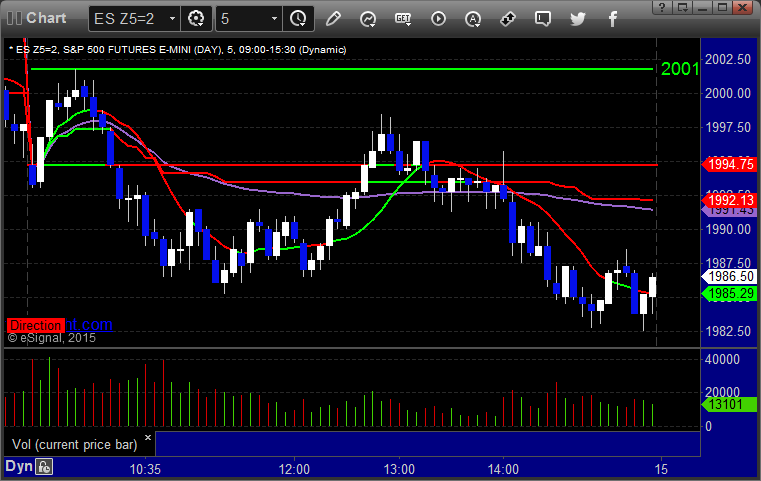Maximize the Chart window
Viewport: 761px width, 481px height.
[722, 7]
